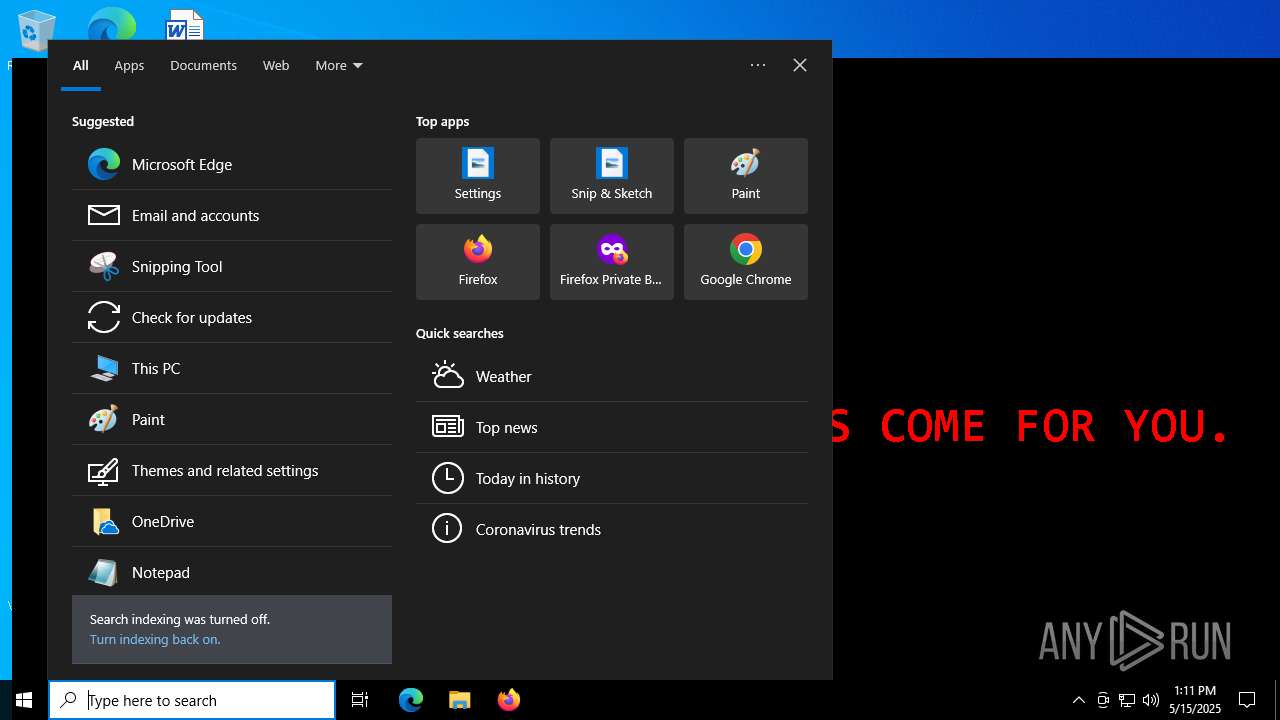Viewport: 1280px width, 720px height.
Task: Open Email and accounts envelope icon
Action: 104,215
